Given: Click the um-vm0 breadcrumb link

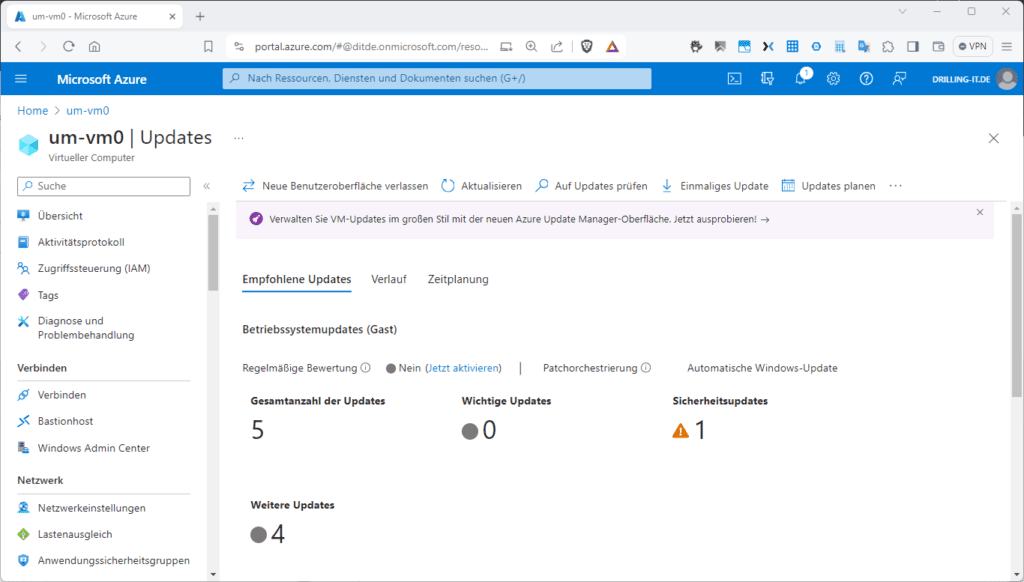Looking at the screenshot, I should [x=88, y=111].
